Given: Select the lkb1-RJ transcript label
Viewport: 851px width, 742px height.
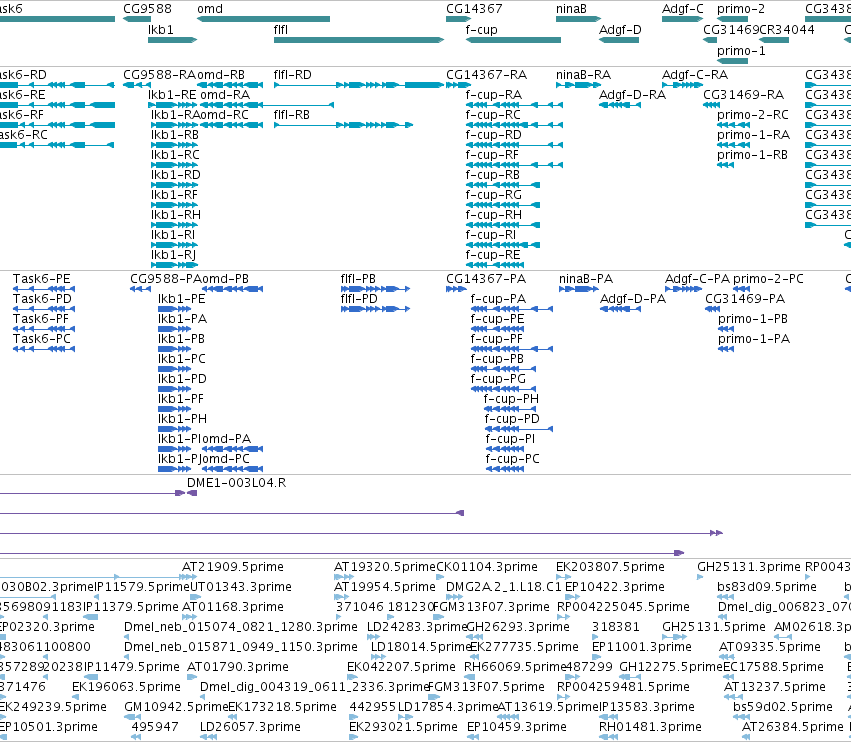Looking at the screenshot, I should point(174,255).
